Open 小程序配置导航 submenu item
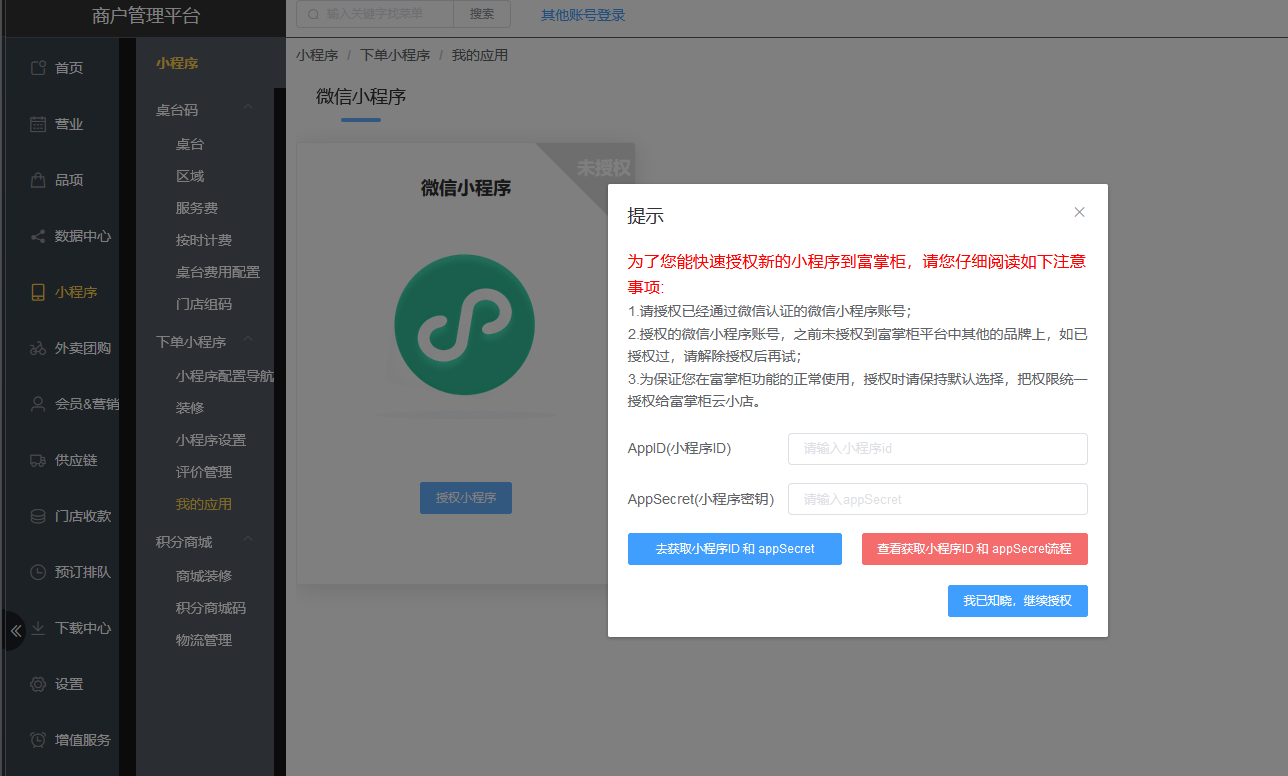The width and height of the screenshot is (1288, 776). click(225, 376)
